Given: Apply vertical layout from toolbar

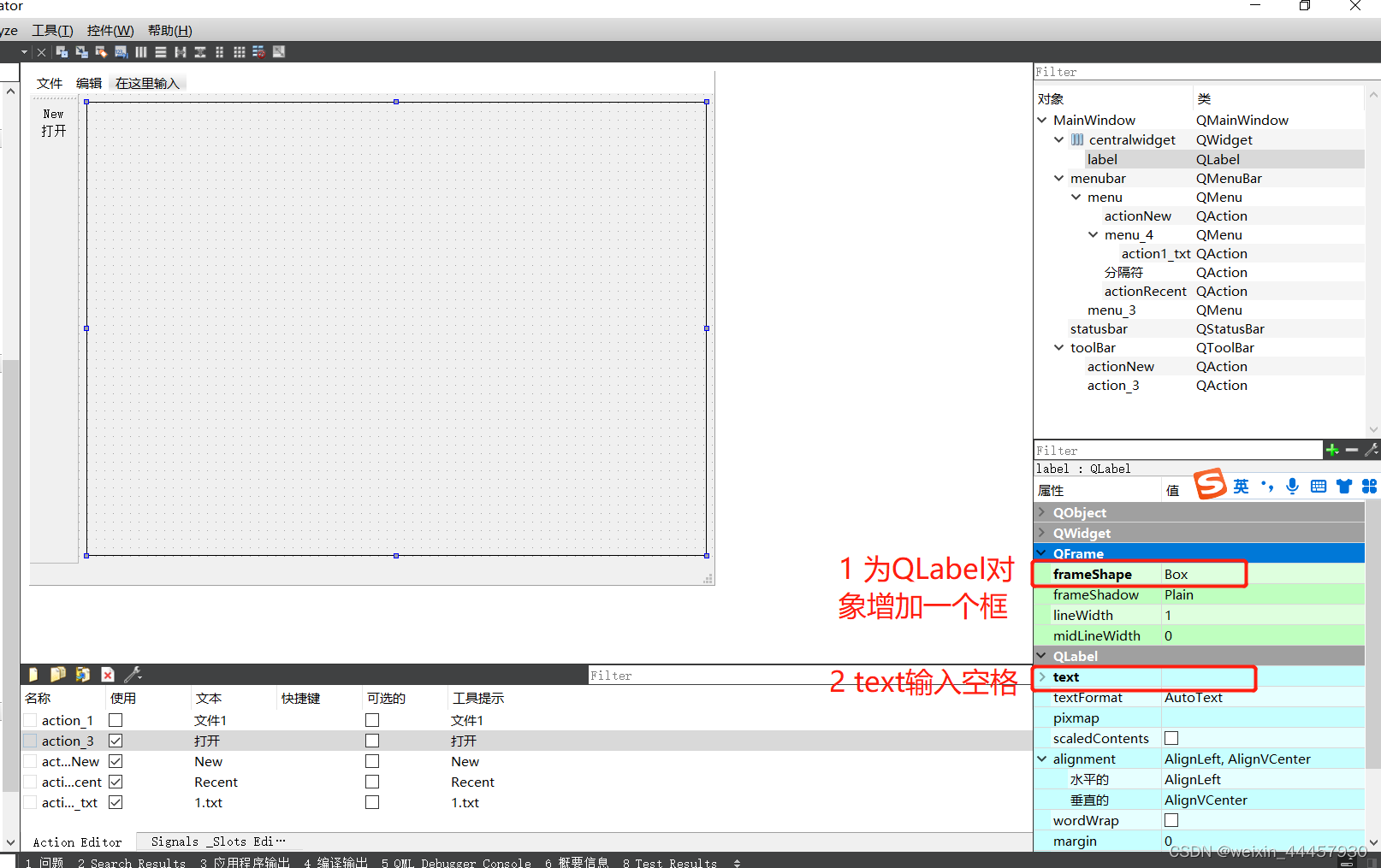Looking at the screenshot, I should [x=161, y=52].
